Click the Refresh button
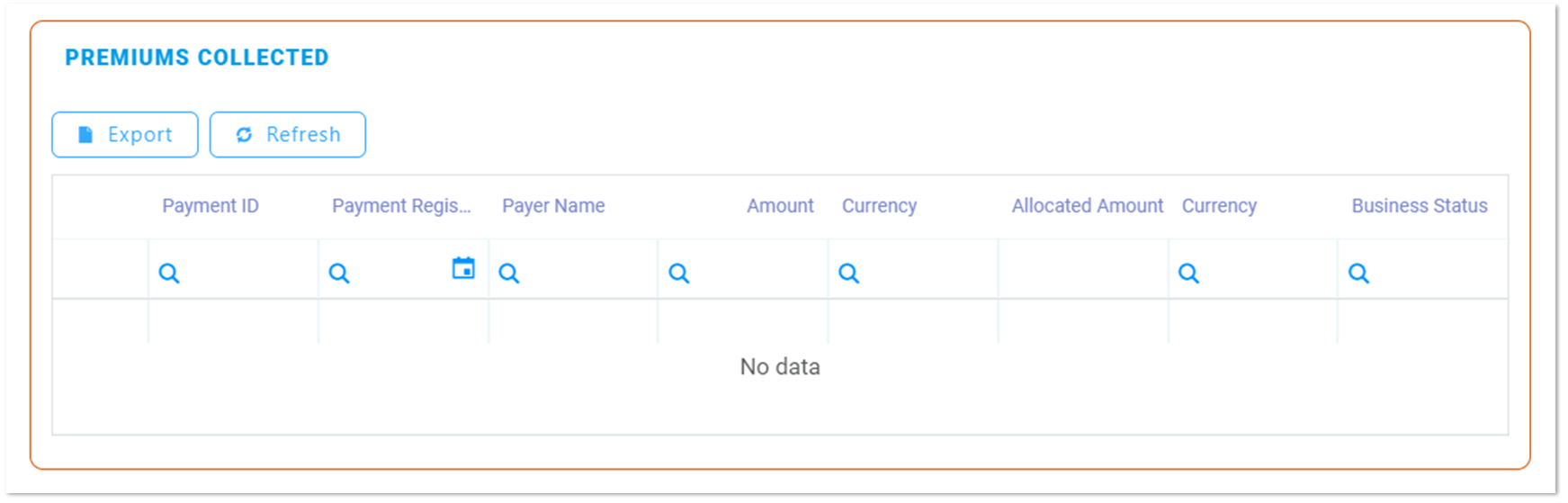The width and height of the screenshot is (1568, 503). tap(288, 135)
